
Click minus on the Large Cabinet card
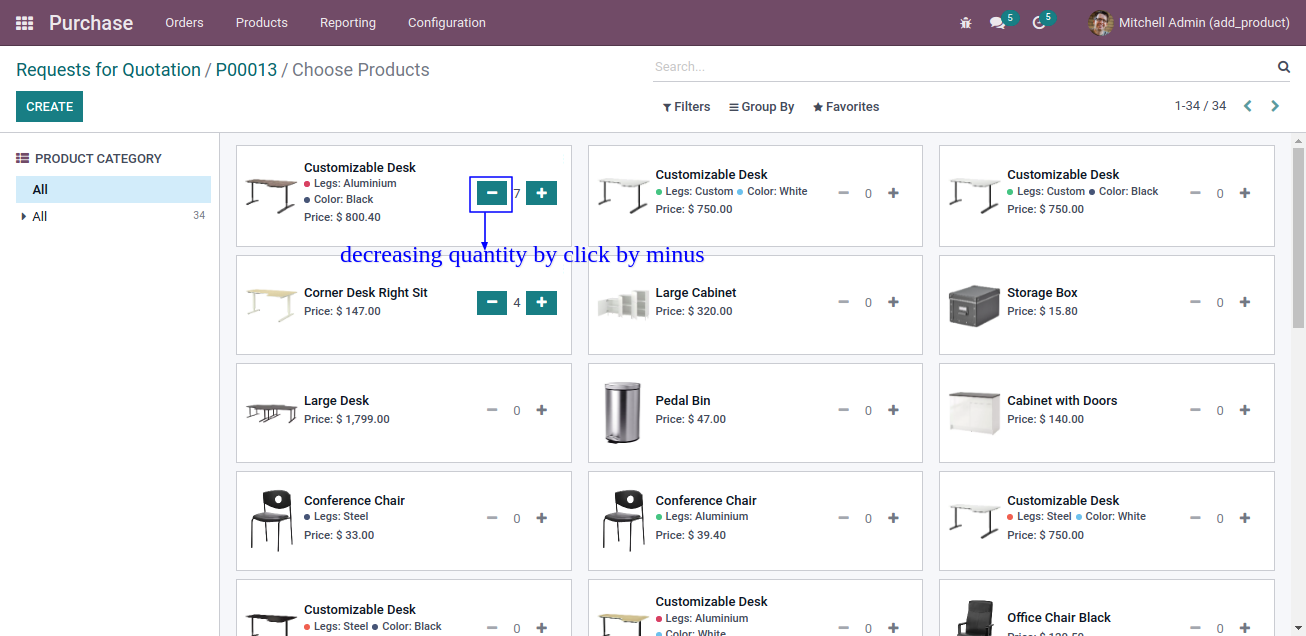pos(844,302)
